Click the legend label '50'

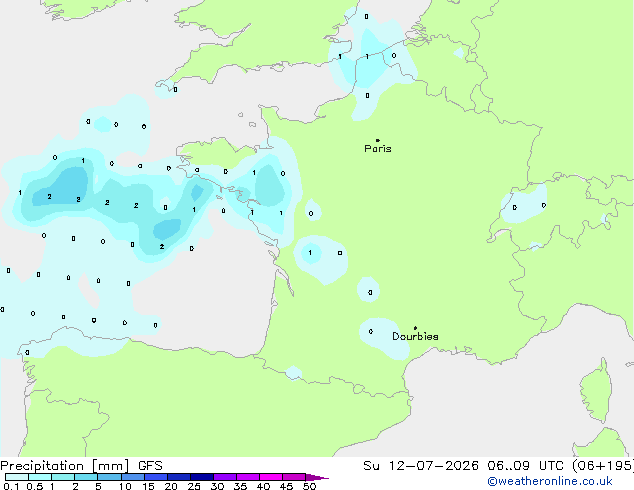(x=309, y=486)
